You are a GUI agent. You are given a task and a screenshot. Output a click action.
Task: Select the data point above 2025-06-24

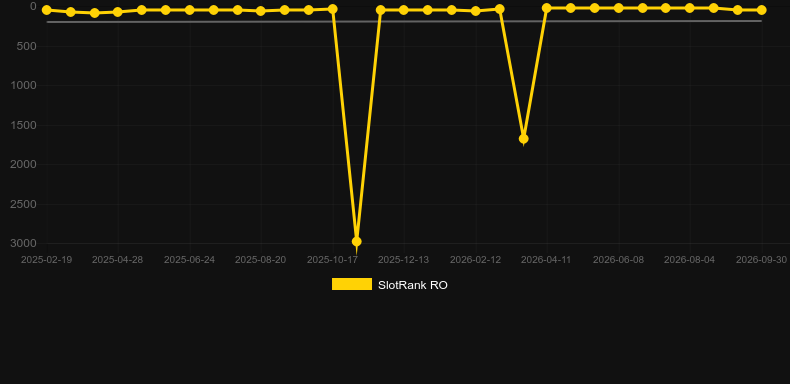coord(189,10)
